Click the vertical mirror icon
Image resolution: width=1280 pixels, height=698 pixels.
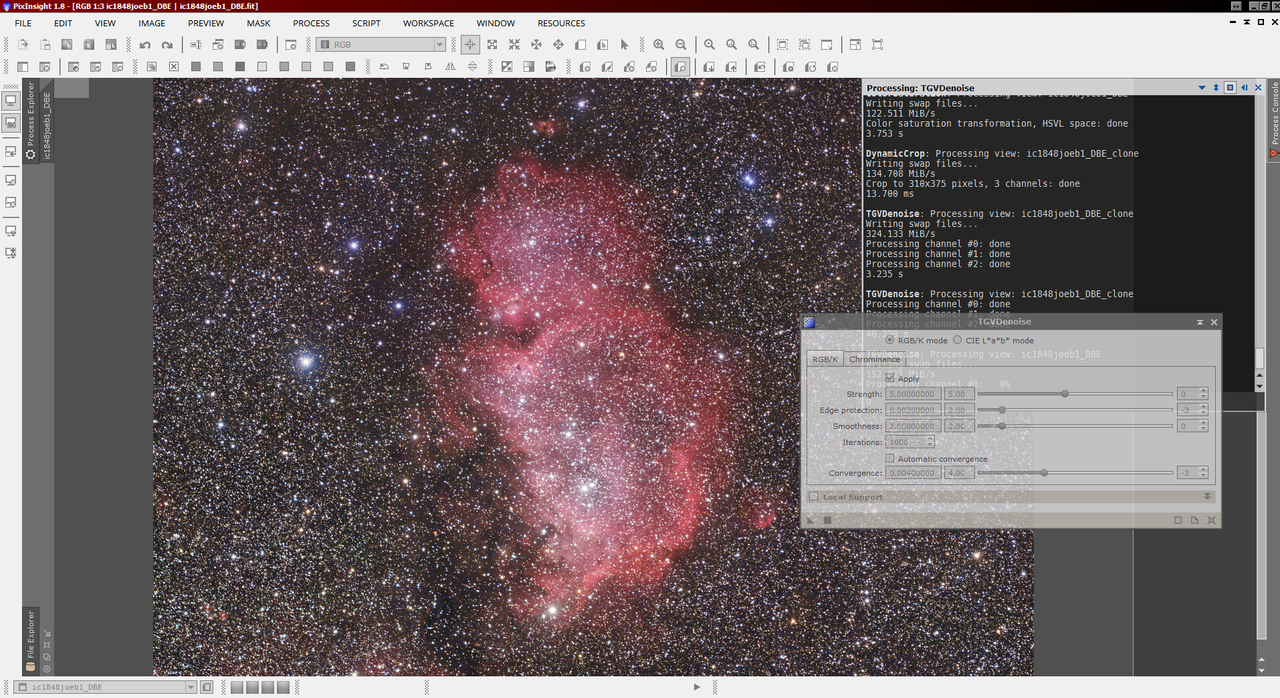point(472,67)
